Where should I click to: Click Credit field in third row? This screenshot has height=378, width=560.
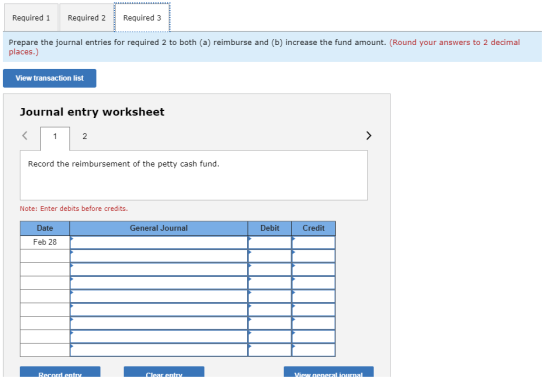click(314, 269)
